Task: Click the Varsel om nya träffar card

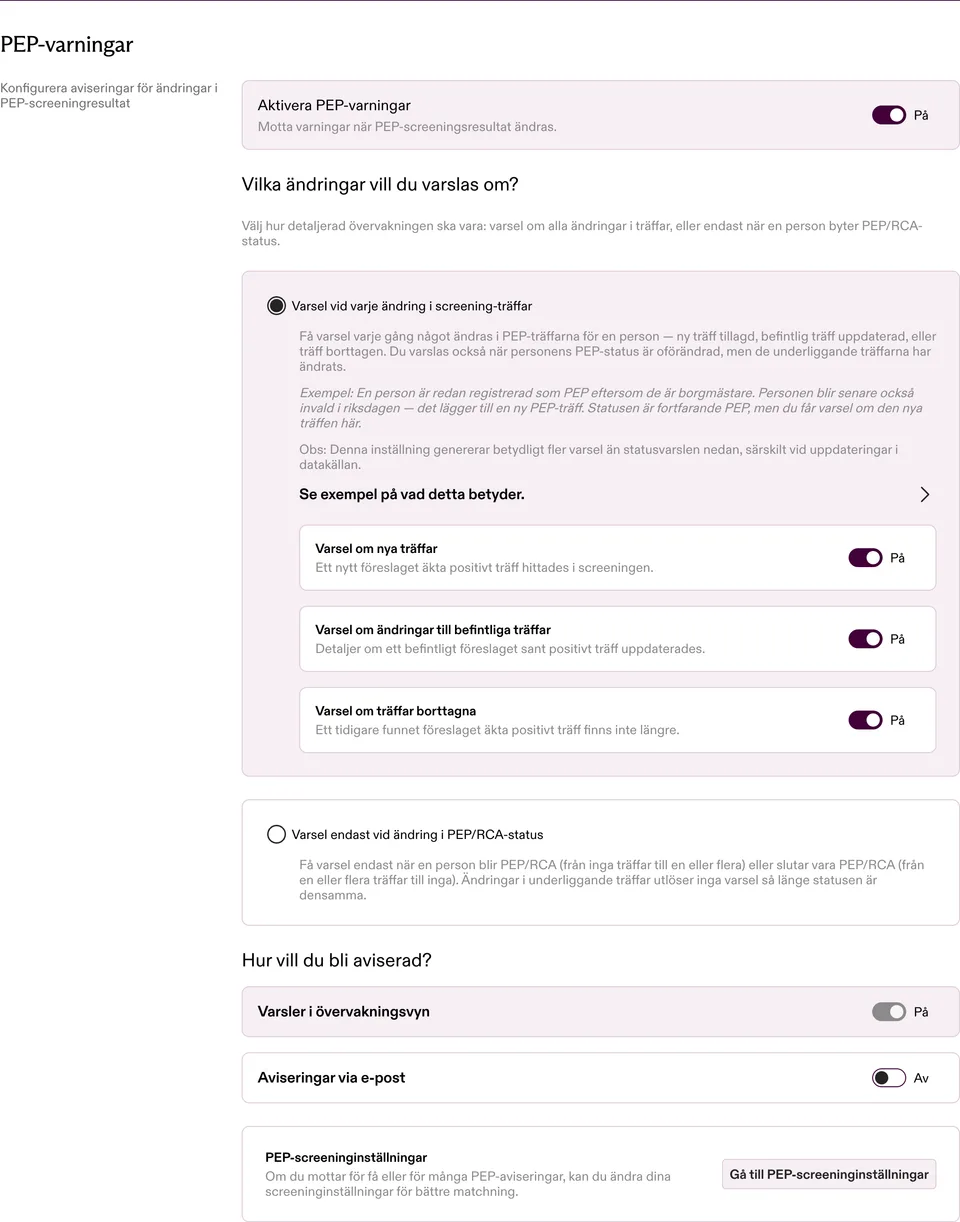Action: 618,558
